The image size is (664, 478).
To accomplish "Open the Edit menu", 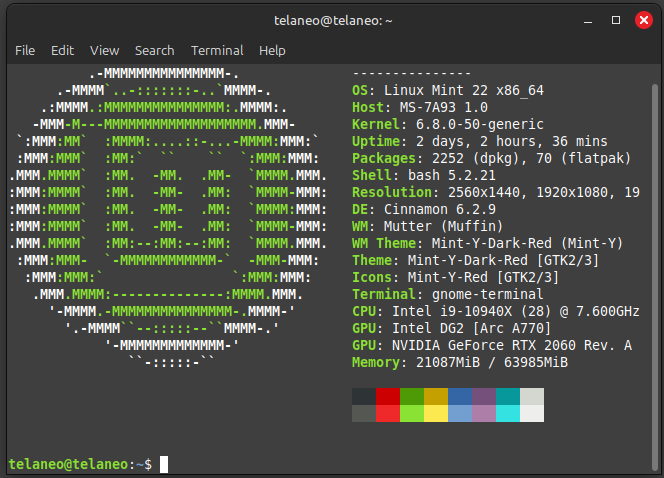I will [x=62, y=50].
